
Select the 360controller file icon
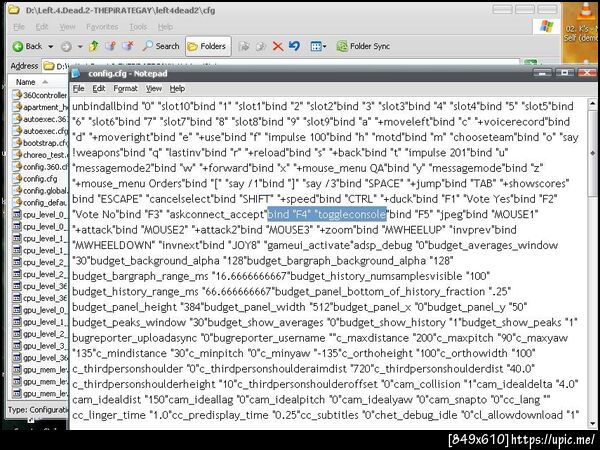coord(17,95)
